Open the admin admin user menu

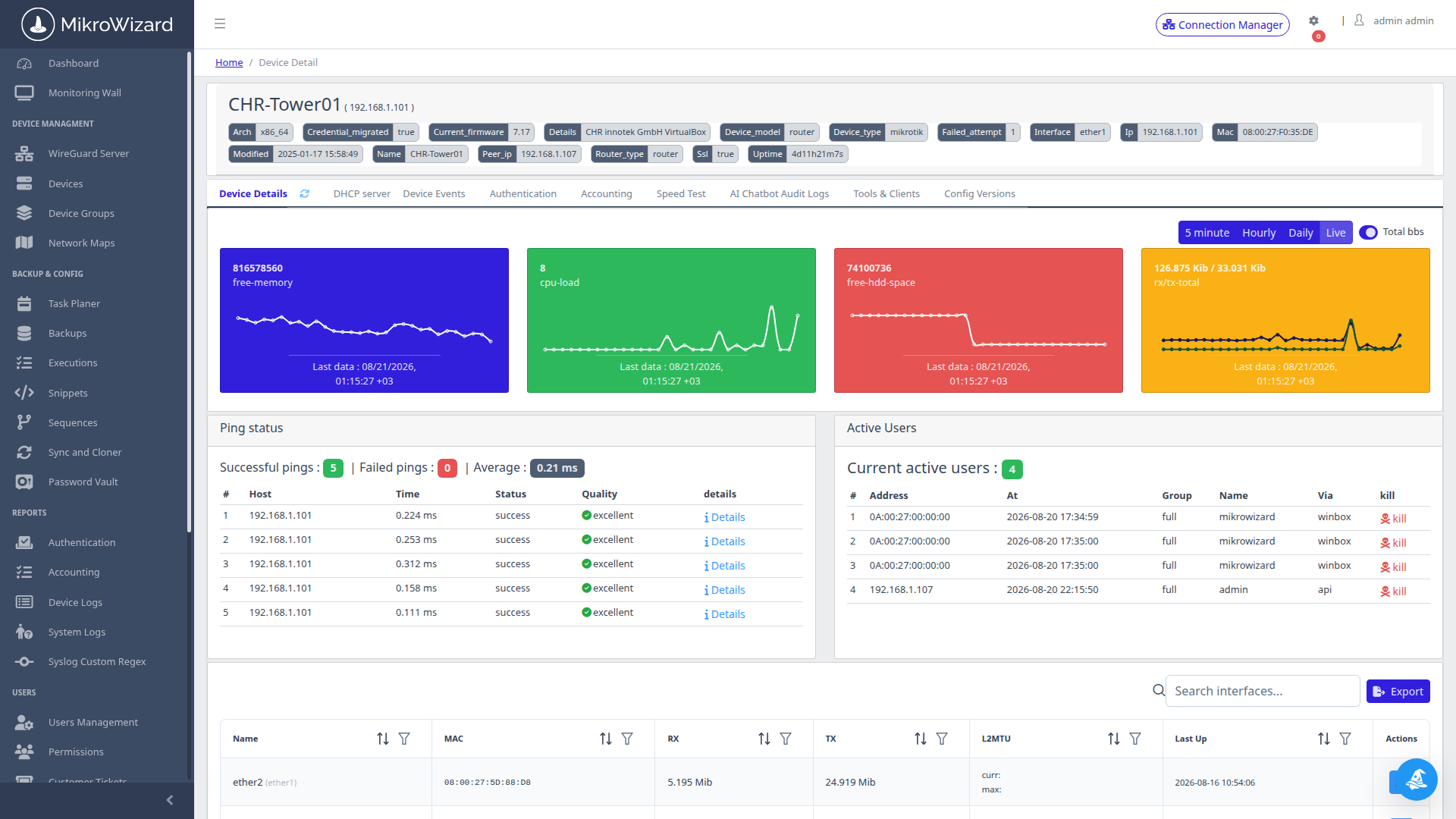coord(1394,21)
